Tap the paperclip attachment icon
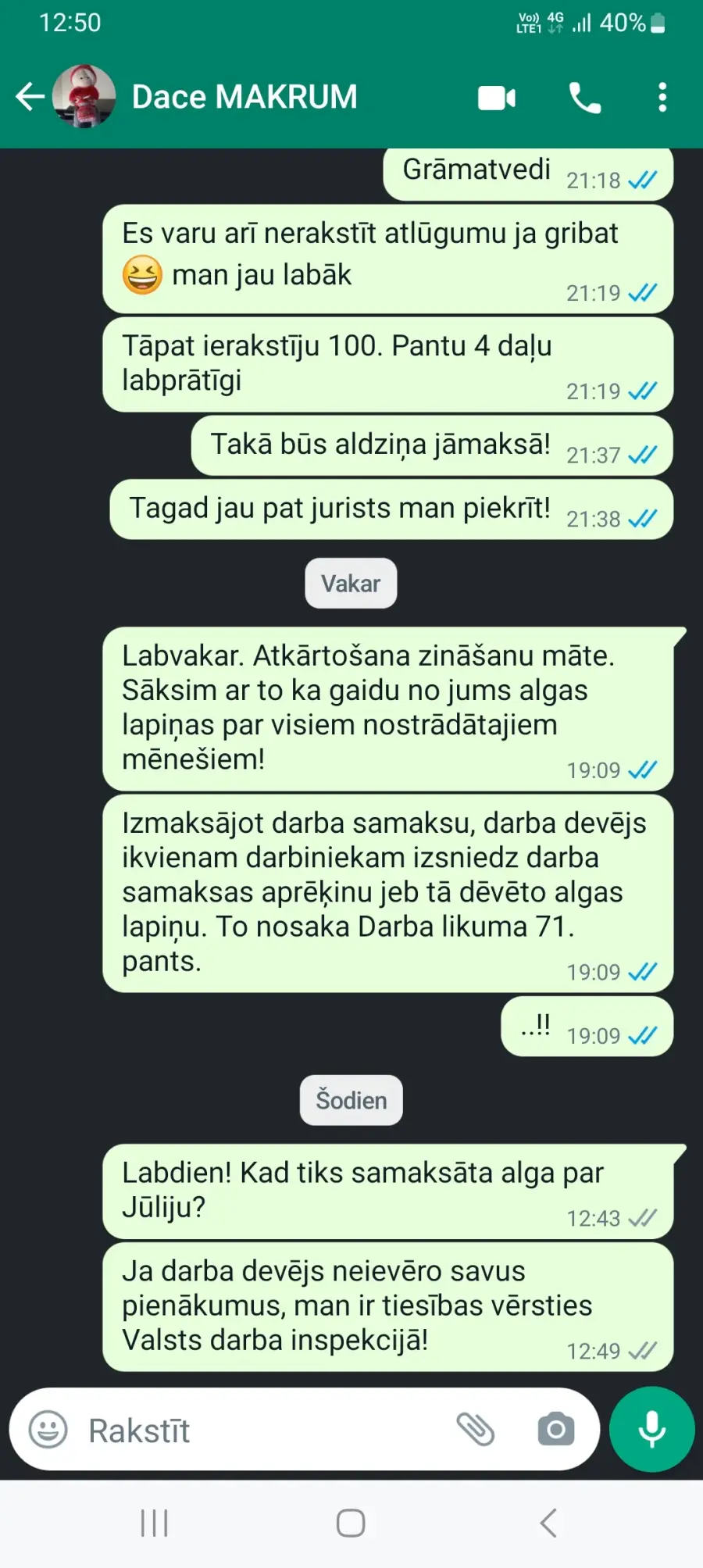 pos(476,1430)
